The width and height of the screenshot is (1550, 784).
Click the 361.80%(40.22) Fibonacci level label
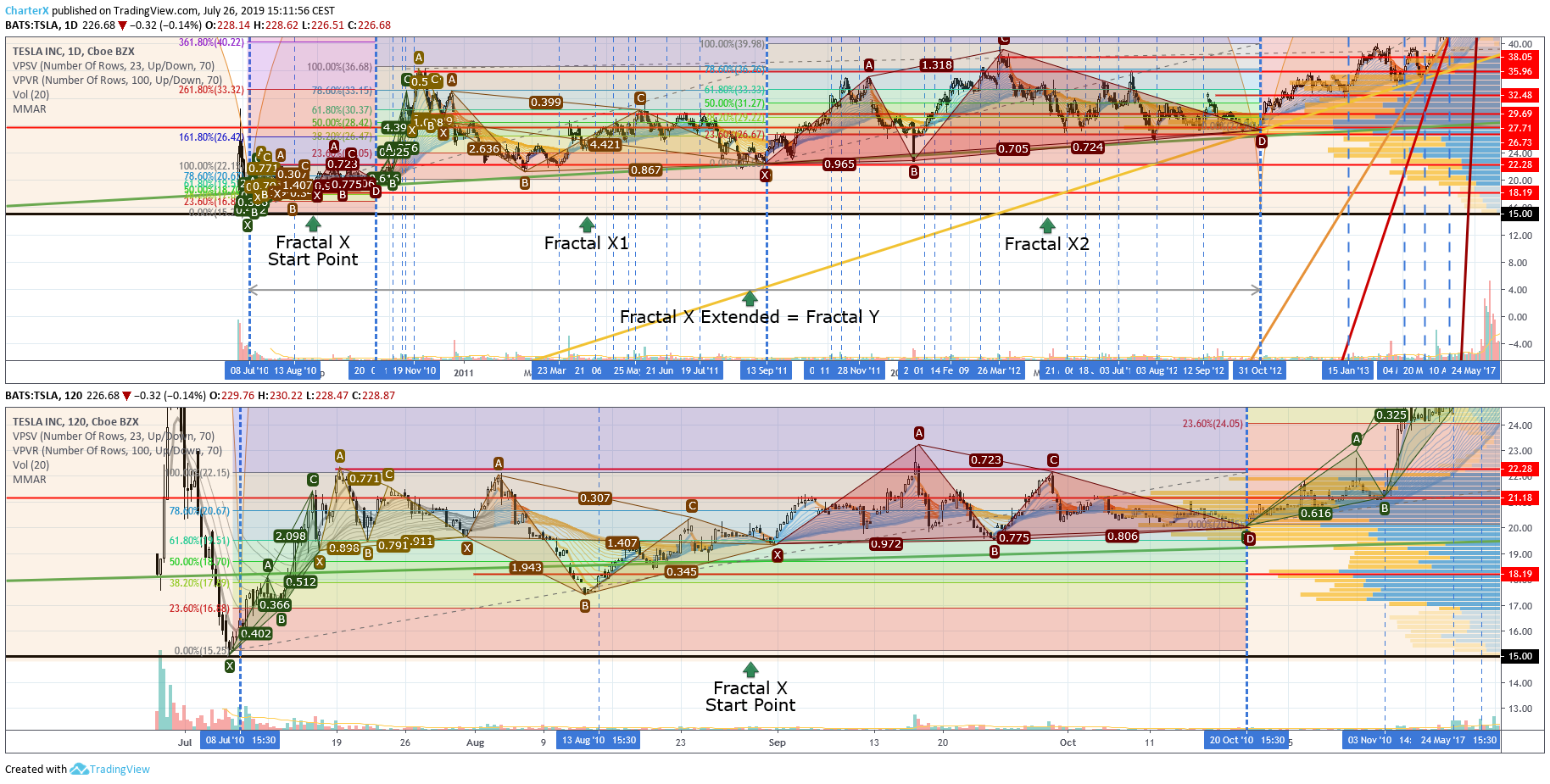coord(211,42)
